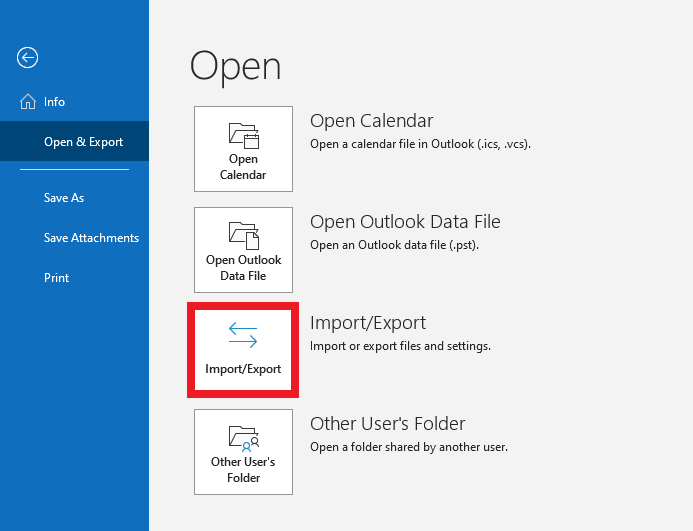
Task: Click the 'Open Calendar' heading text
Action: [371, 121]
